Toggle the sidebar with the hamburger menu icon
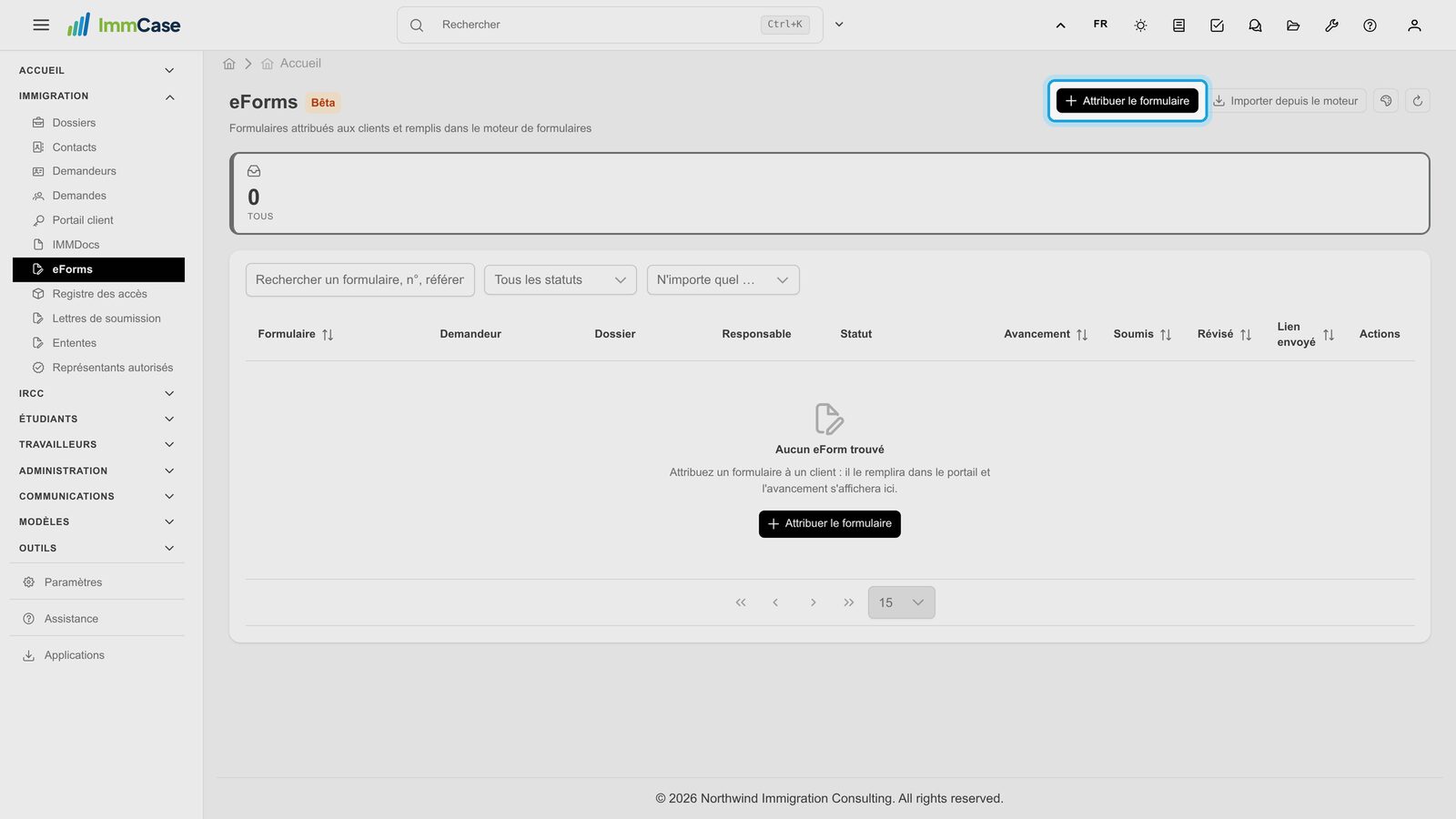Viewport: 1456px width, 819px height. click(x=41, y=25)
